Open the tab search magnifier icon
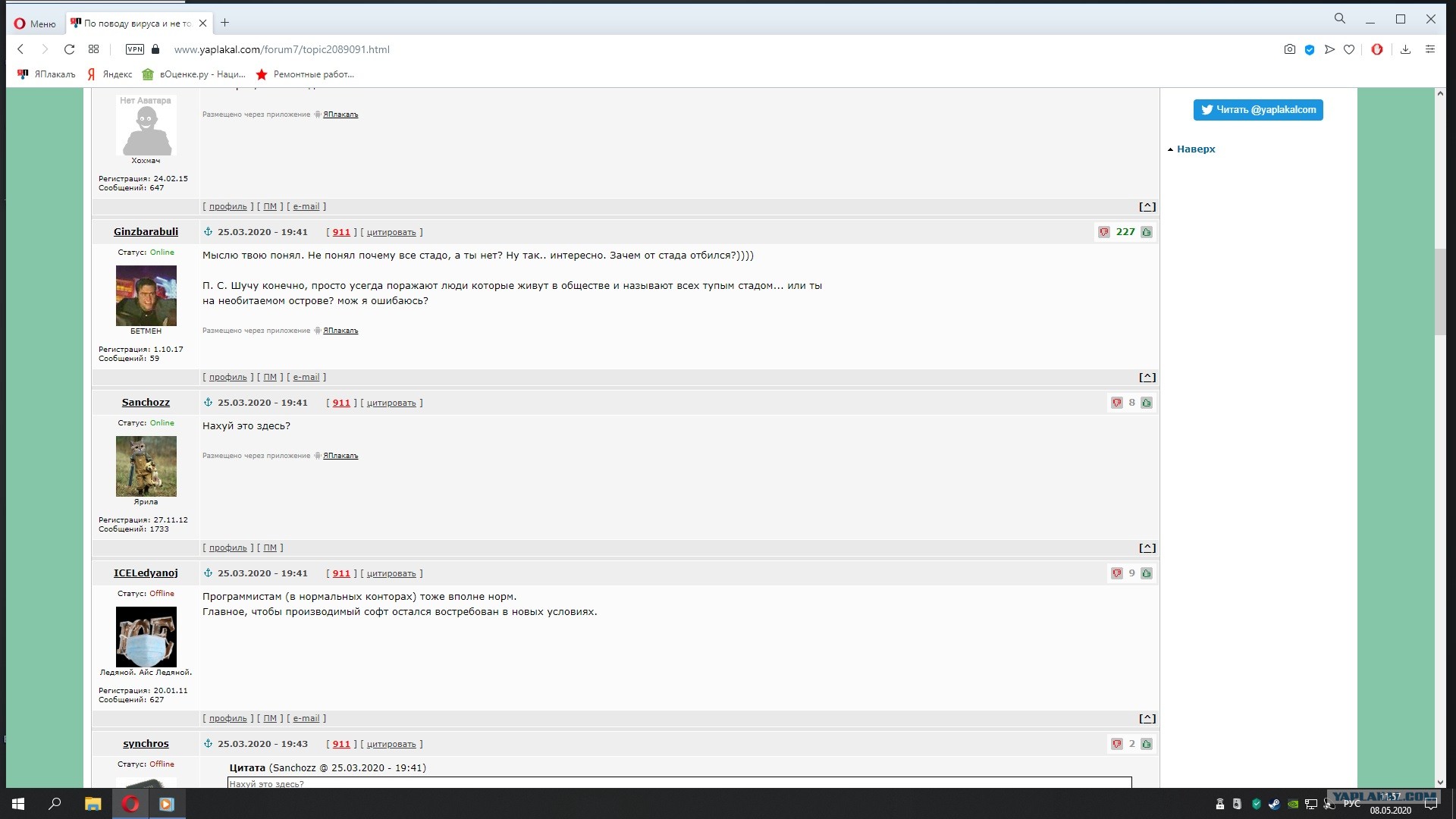The width and height of the screenshot is (1456, 819). point(1340,19)
